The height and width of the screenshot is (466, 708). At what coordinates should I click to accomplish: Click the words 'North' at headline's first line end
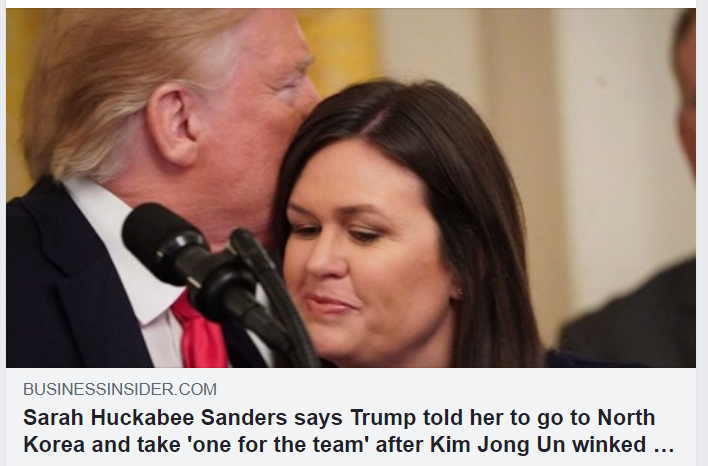627,417
